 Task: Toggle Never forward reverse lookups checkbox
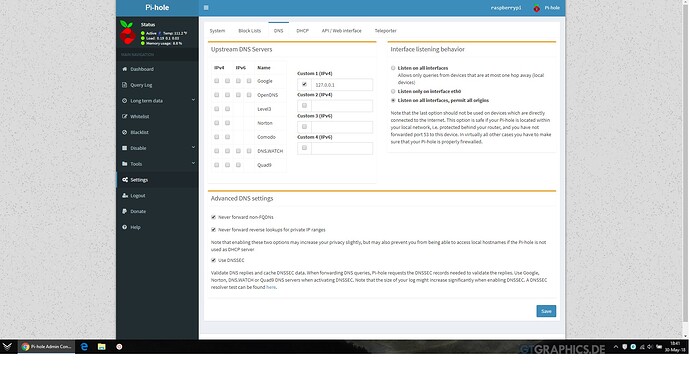click(x=213, y=230)
